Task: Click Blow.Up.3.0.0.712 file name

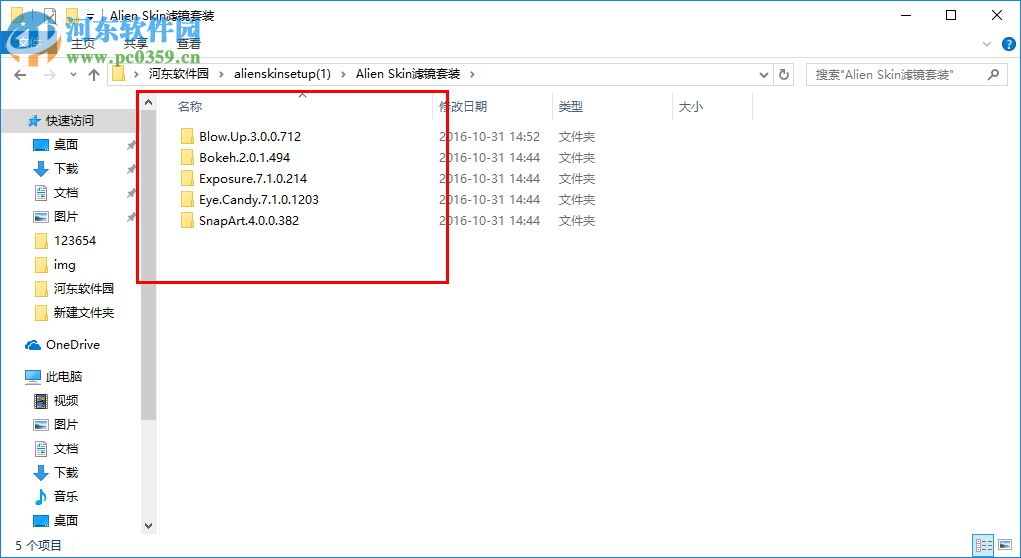Action: 250,136
